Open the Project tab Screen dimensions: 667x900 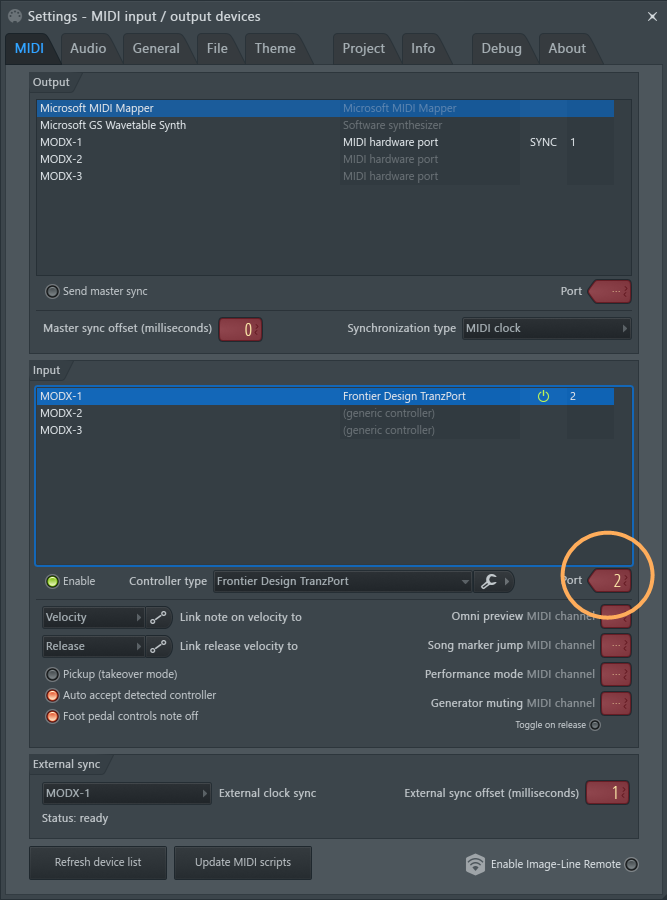pyautogui.click(x=363, y=49)
